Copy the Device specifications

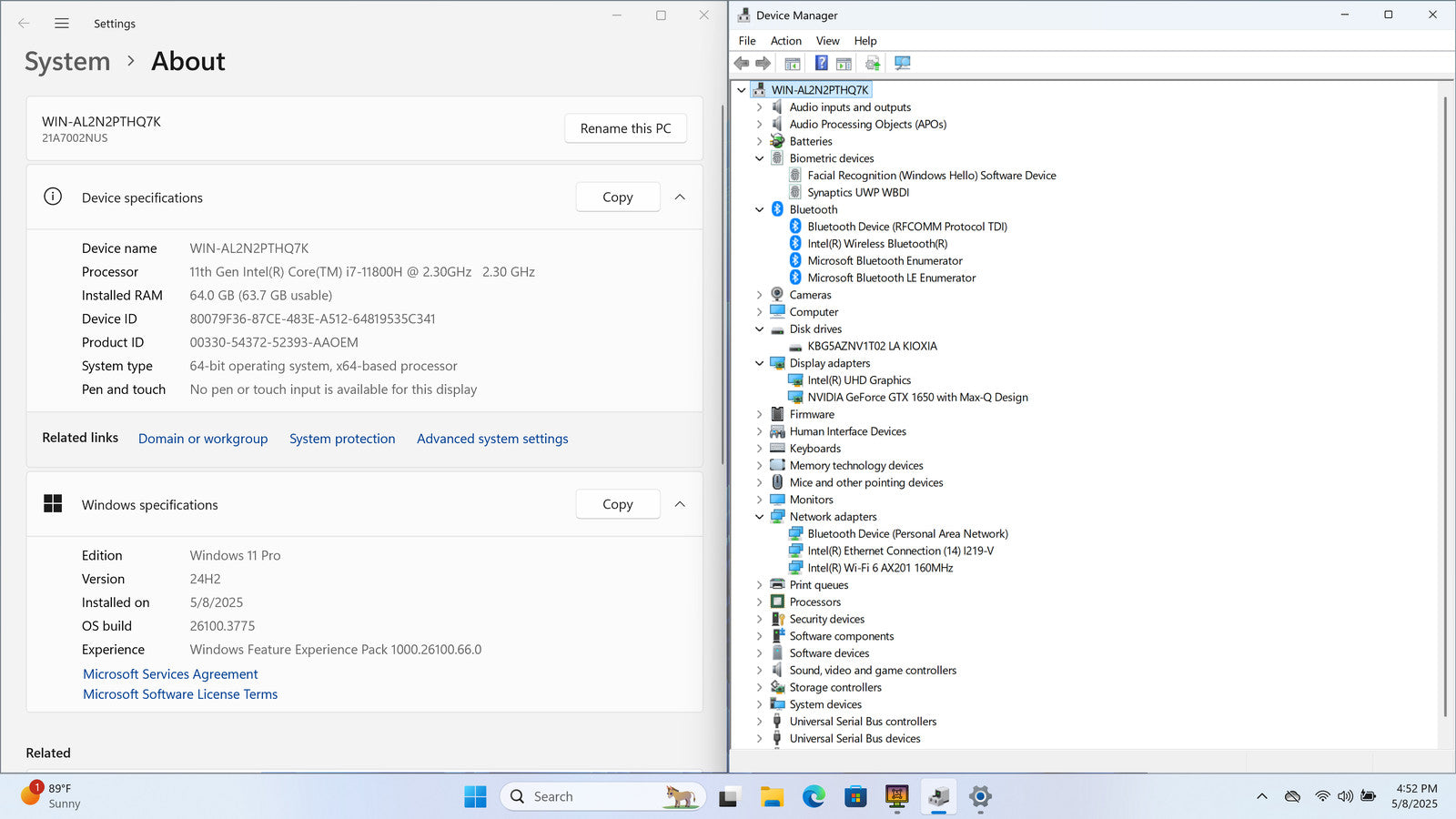pyautogui.click(x=618, y=197)
